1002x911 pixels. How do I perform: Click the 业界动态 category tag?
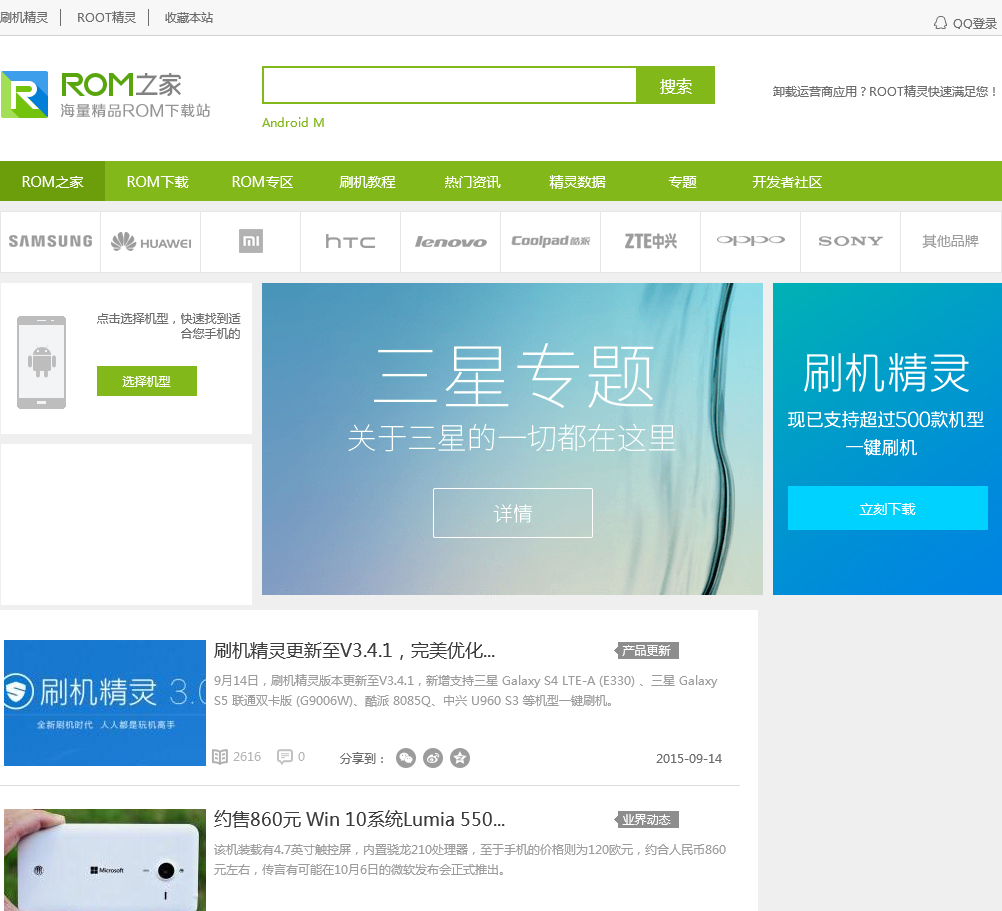coord(647,819)
